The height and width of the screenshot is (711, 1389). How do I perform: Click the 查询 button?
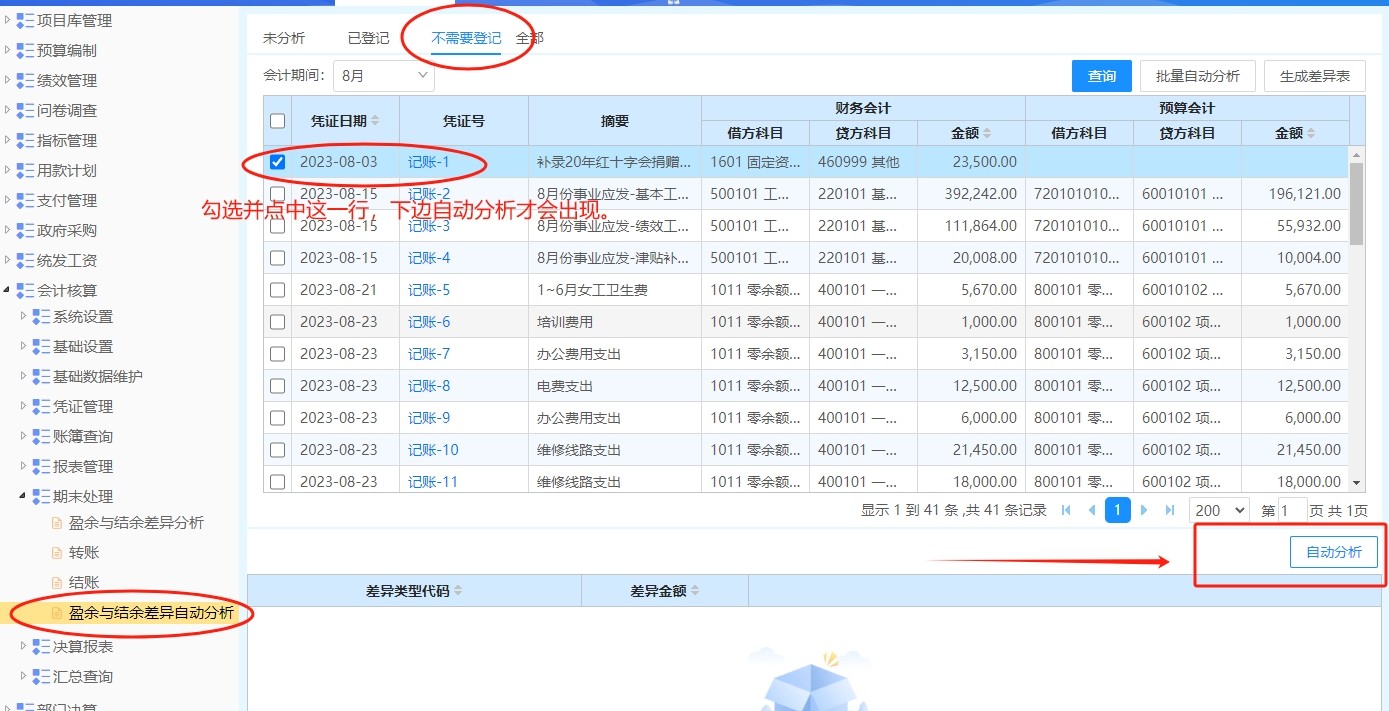[x=1102, y=76]
